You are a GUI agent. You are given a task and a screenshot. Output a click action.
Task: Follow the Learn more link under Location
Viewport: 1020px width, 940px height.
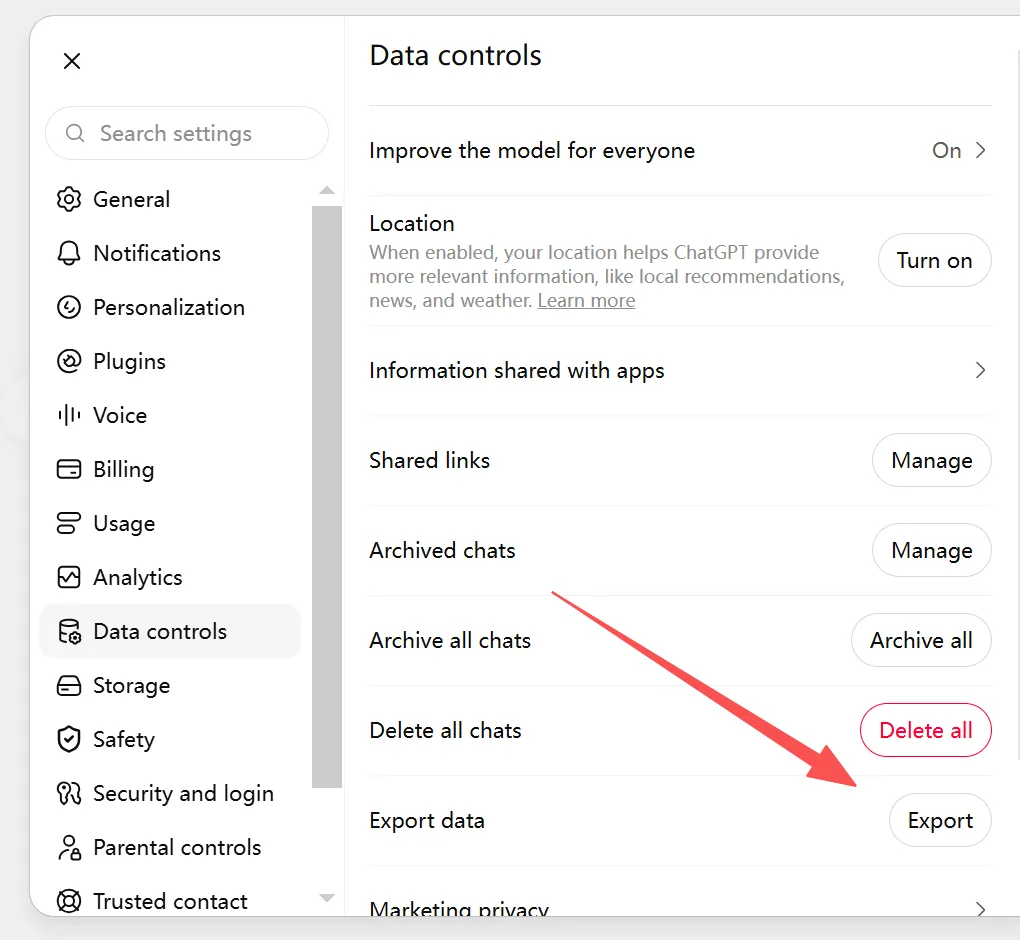click(586, 301)
